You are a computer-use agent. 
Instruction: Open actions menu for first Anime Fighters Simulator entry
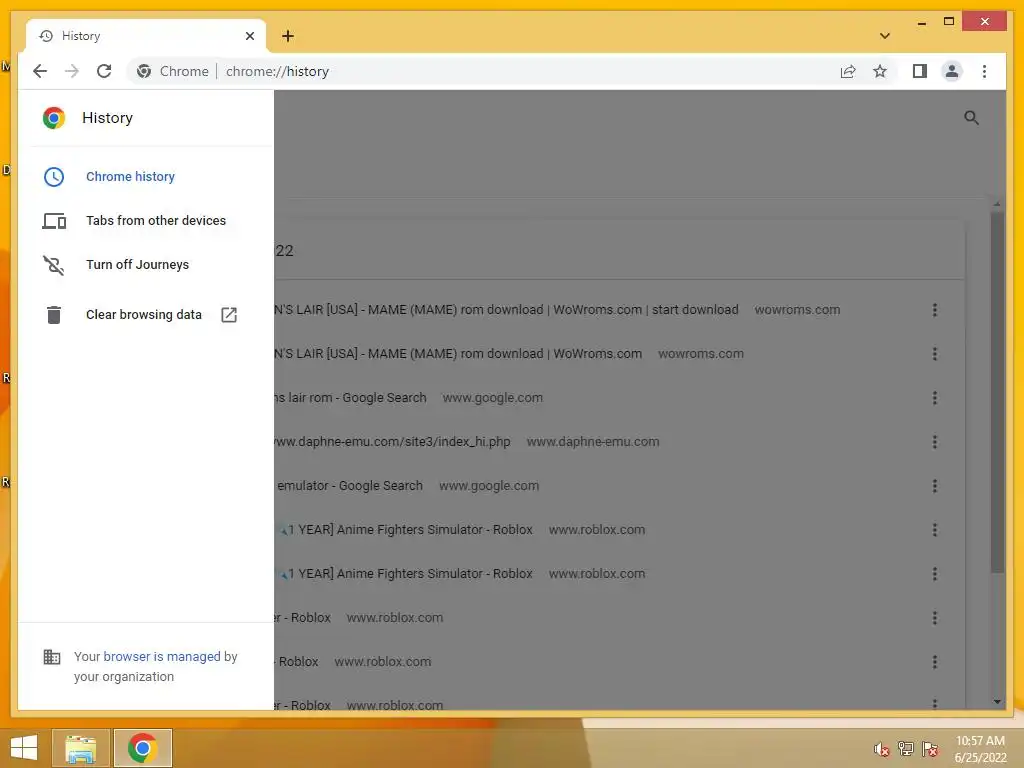click(x=935, y=530)
